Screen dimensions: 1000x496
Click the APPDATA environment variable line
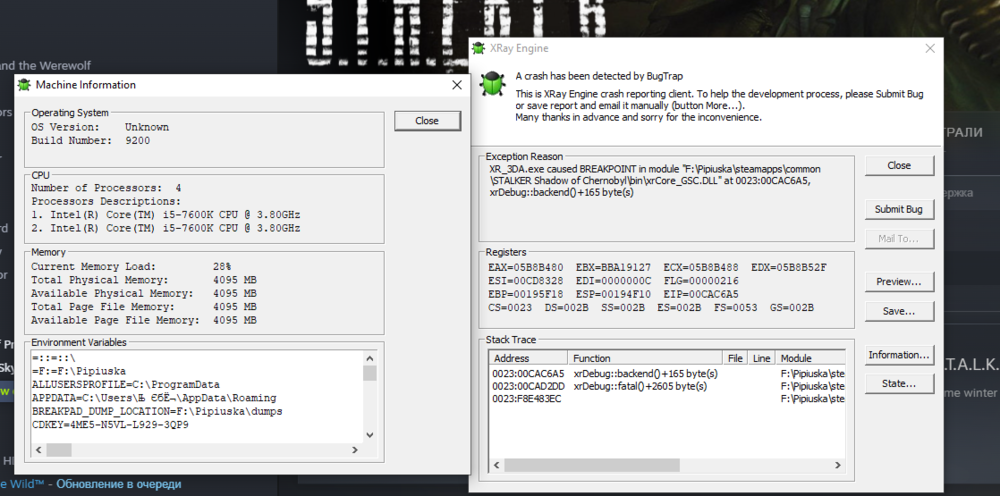pos(154,398)
